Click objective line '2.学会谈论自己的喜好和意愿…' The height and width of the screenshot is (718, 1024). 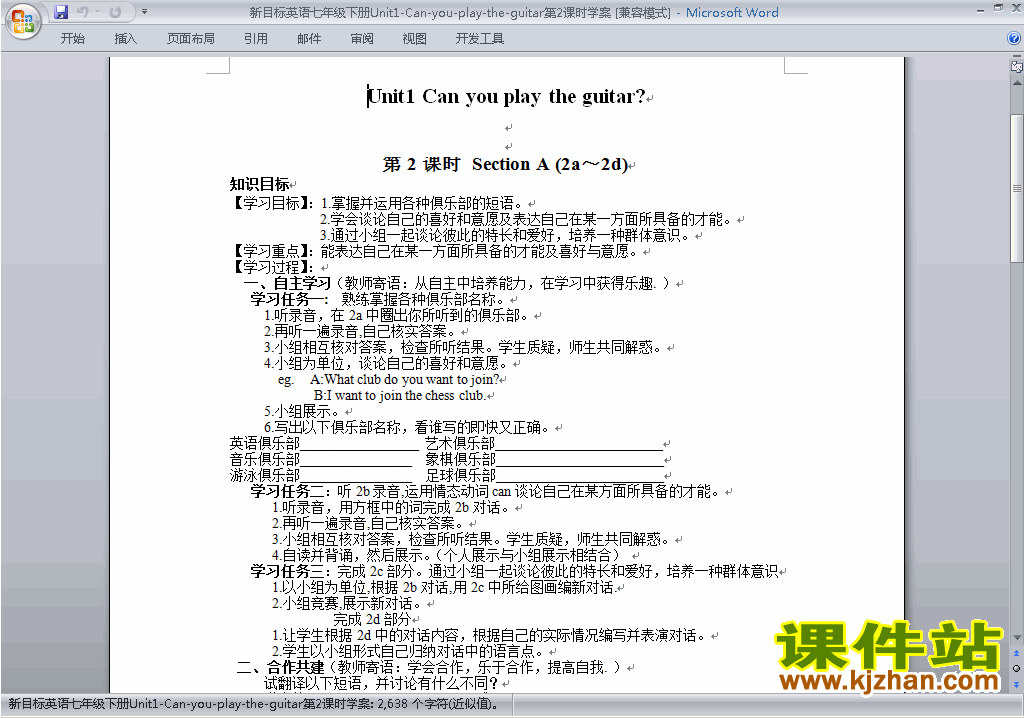(x=525, y=220)
